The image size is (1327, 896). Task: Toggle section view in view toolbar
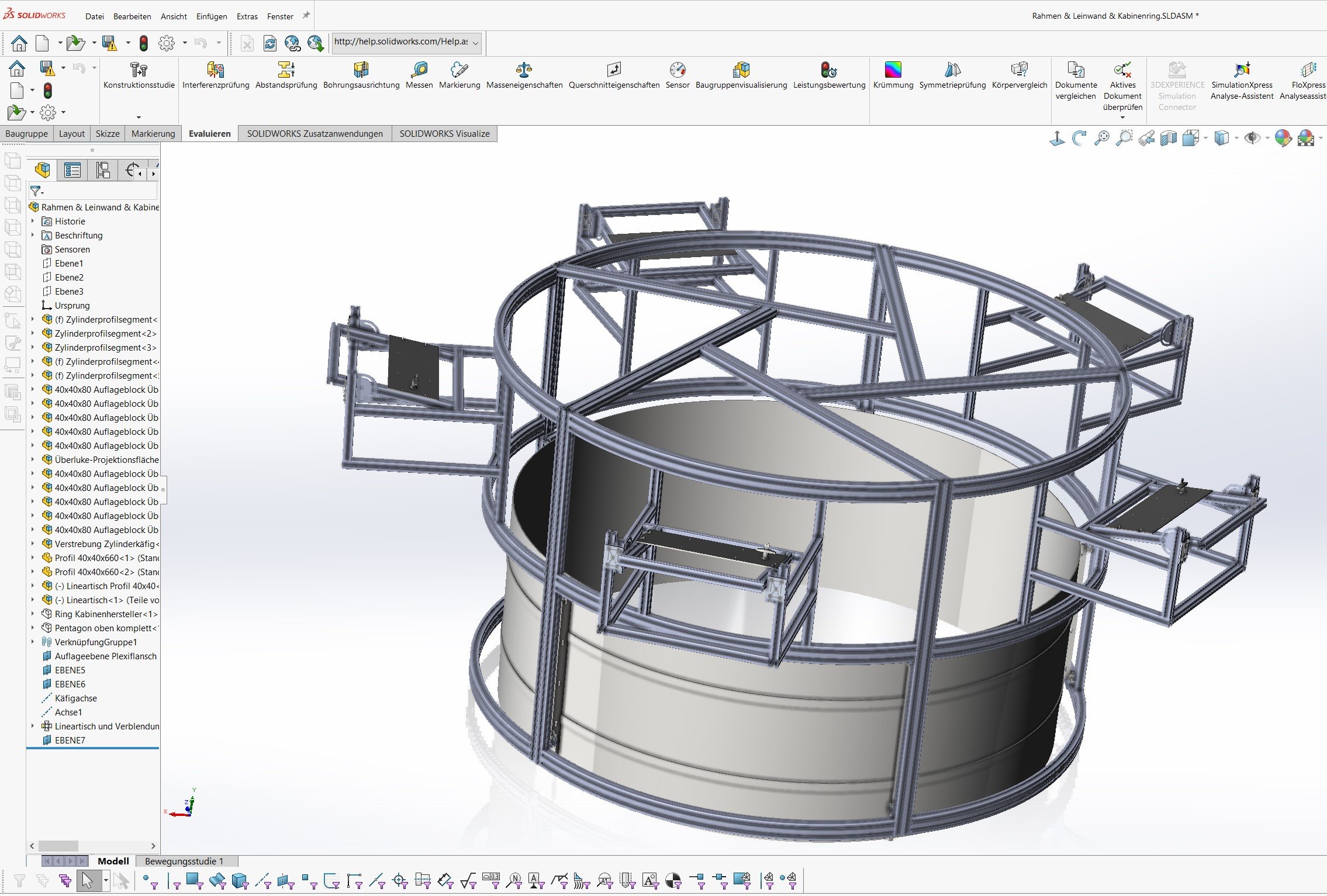click(x=1169, y=139)
